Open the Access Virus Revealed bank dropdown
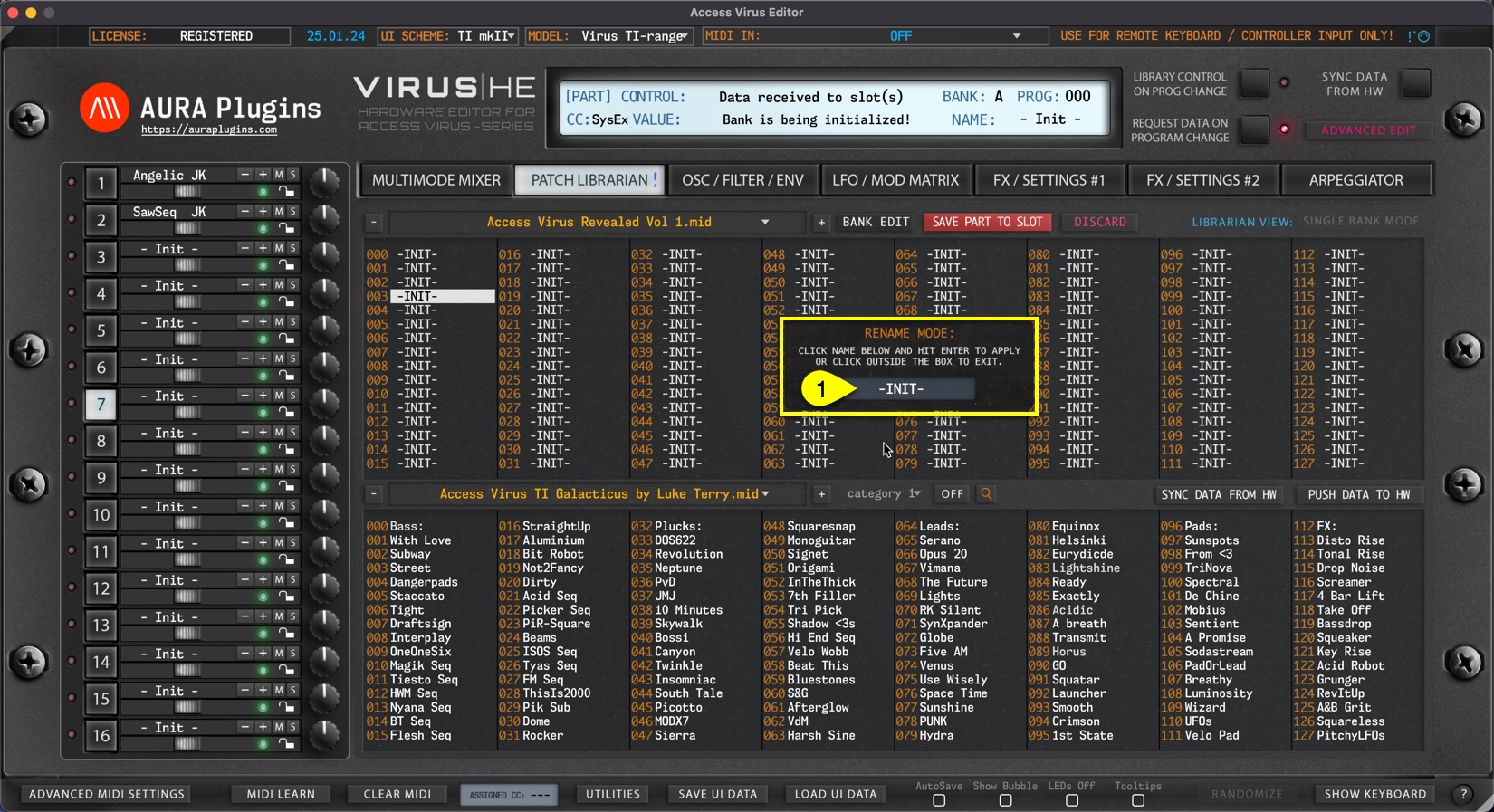The width and height of the screenshot is (1494, 812). point(765,222)
